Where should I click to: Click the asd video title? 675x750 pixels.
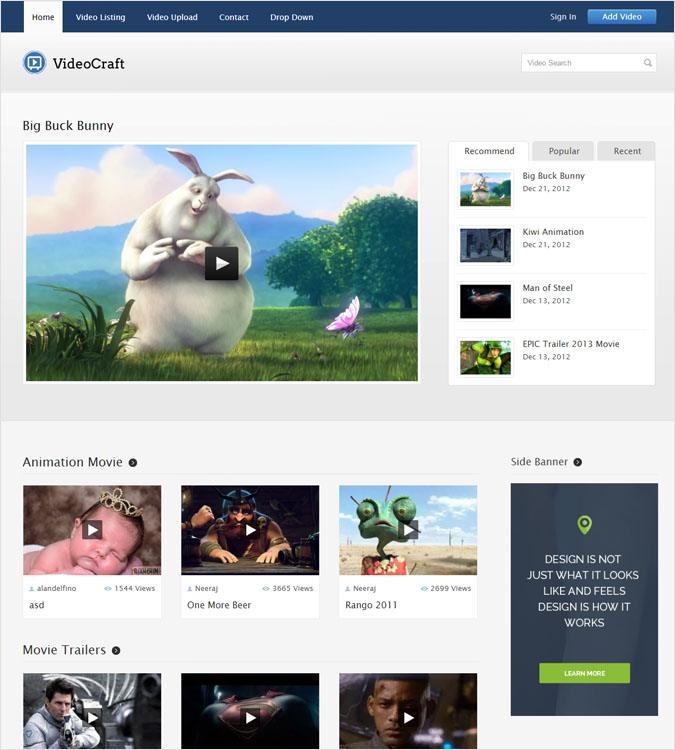pos(37,605)
